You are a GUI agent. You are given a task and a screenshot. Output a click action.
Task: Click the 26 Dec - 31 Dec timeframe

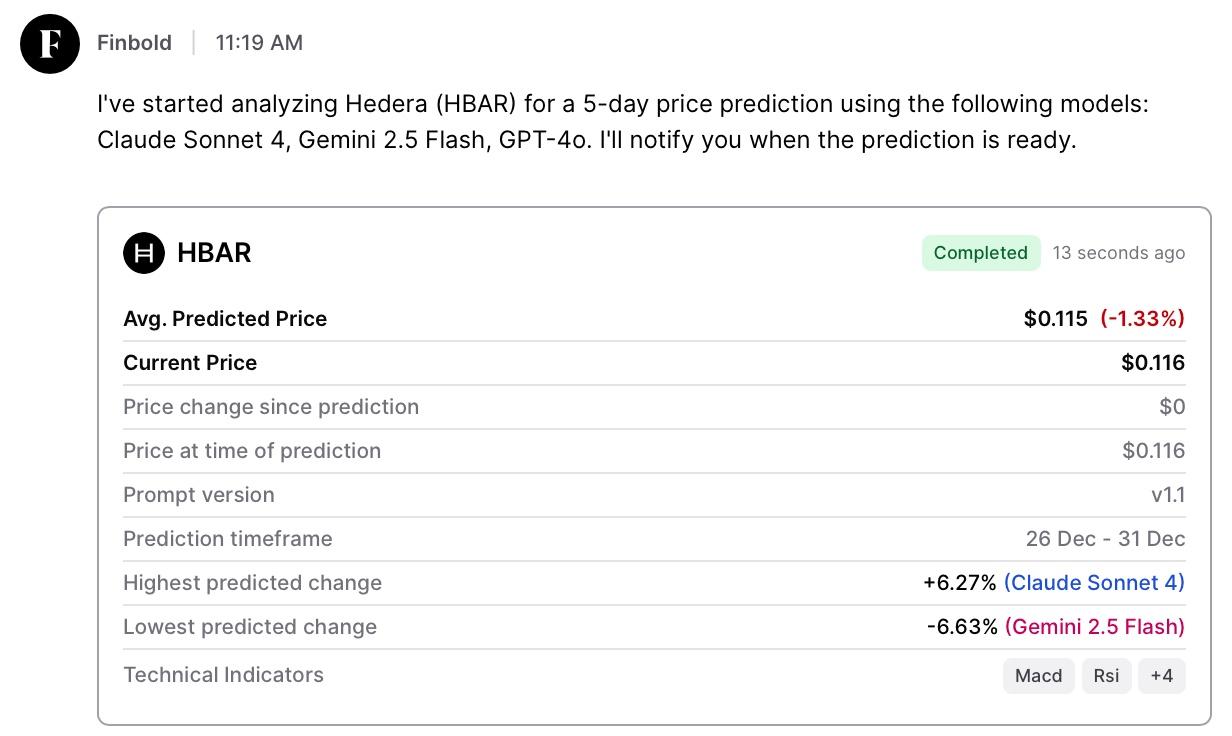click(x=1105, y=539)
